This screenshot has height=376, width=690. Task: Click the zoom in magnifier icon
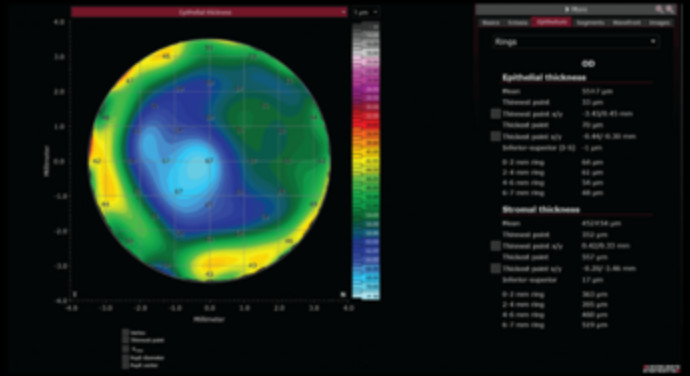click(x=659, y=9)
